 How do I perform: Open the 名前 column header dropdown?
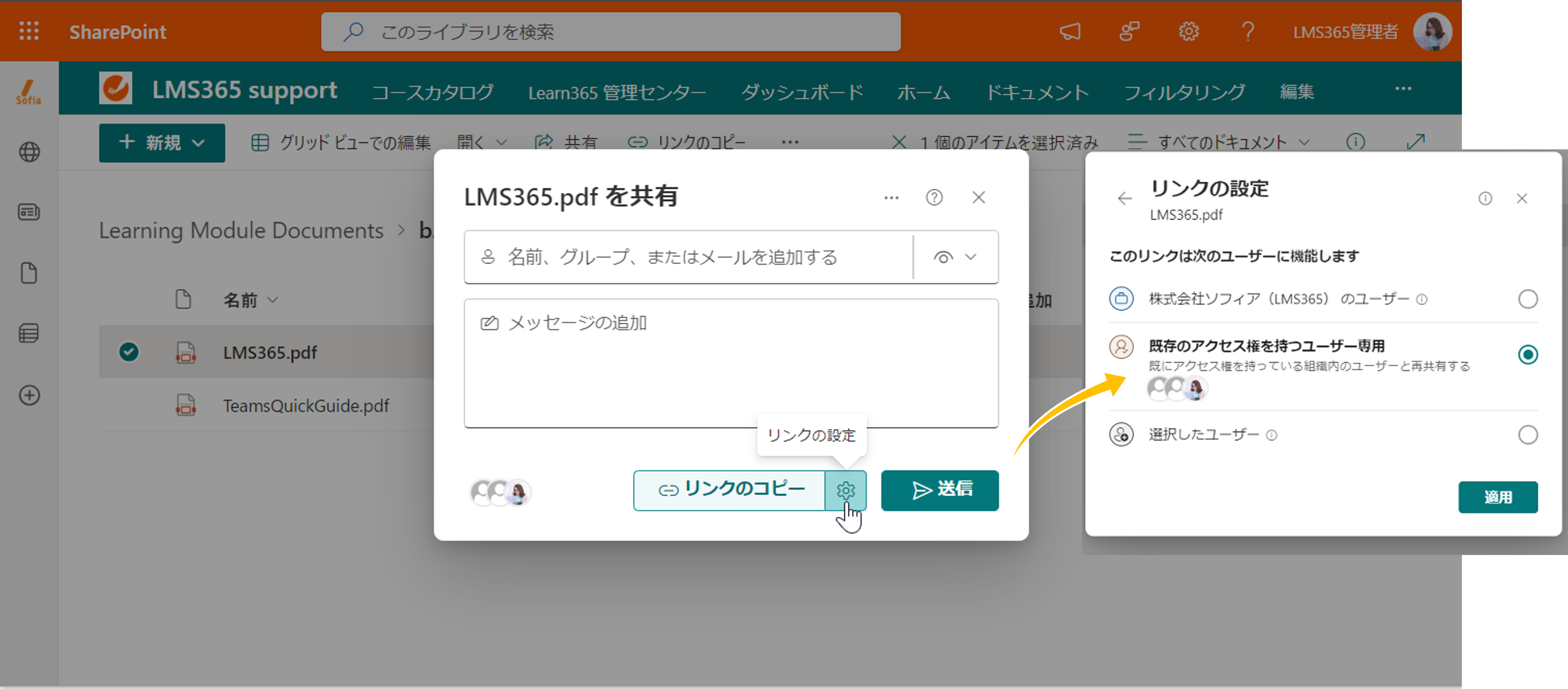point(272,300)
